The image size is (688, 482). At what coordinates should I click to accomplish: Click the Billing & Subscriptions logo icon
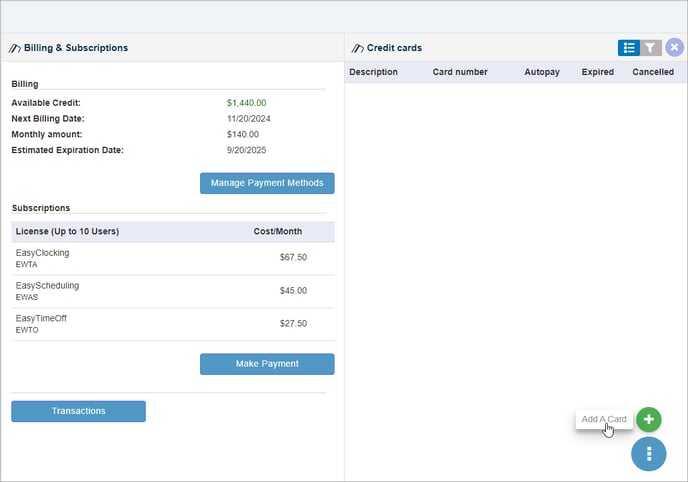[x=14, y=48]
